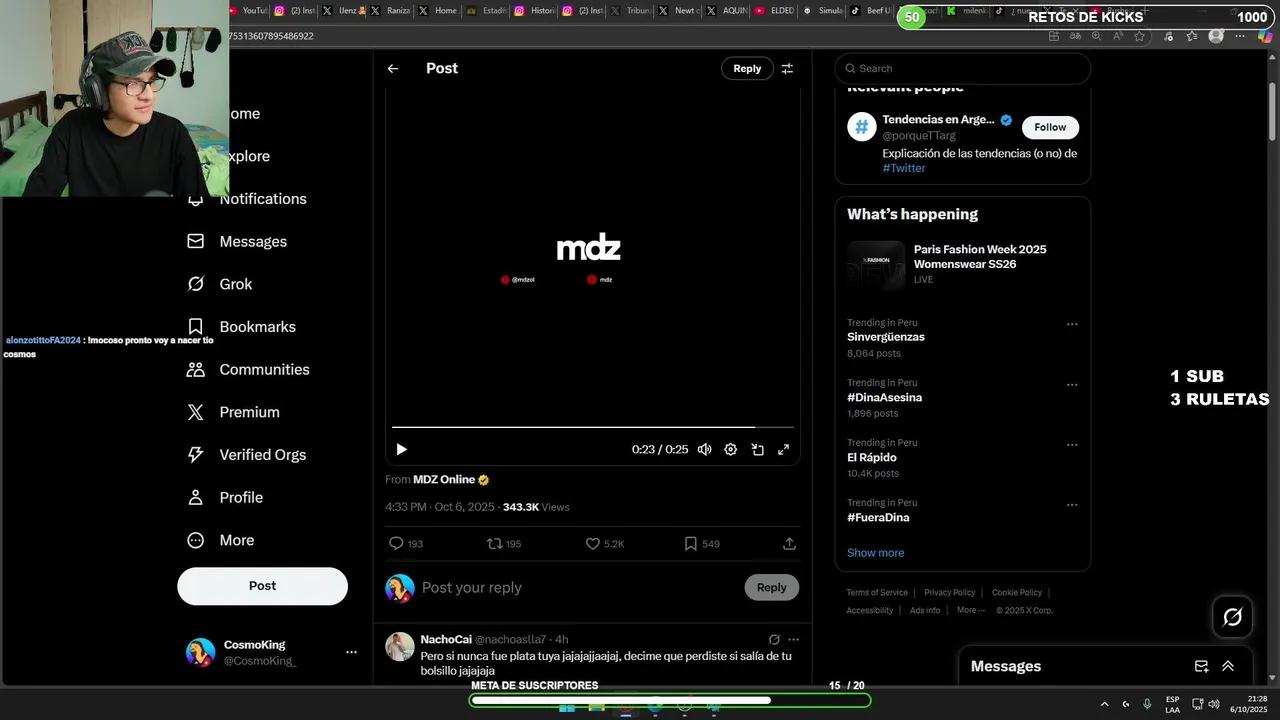Screen dimensions: 1280x720
Task: Expand the video to fullscreen
Action: coord(783,450)
